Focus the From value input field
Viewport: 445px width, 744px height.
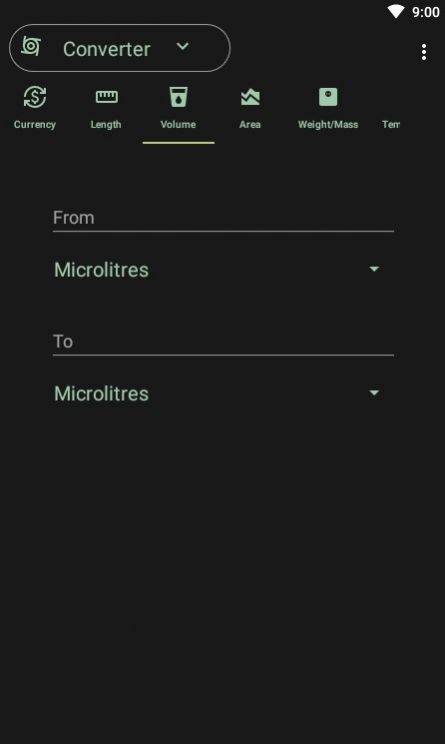click(223, 218)
